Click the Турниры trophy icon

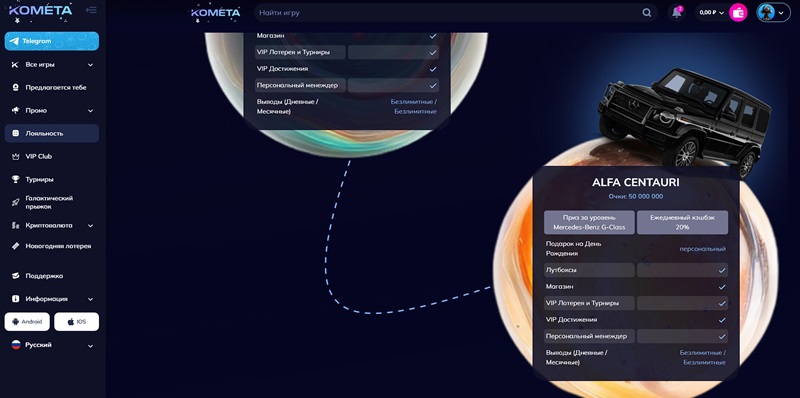(15, 180)
